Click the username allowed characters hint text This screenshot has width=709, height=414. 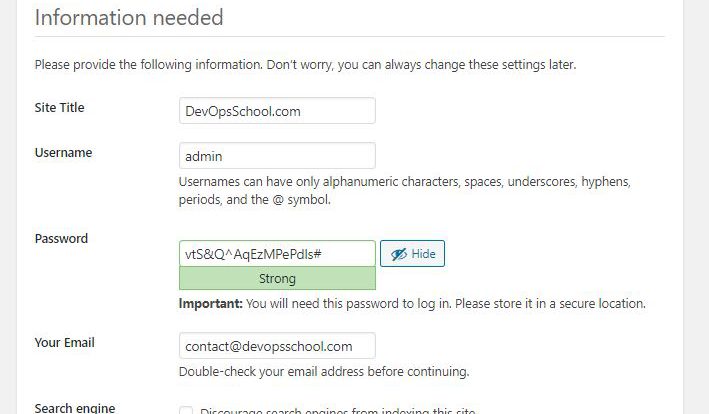click(x=404, y=190)
